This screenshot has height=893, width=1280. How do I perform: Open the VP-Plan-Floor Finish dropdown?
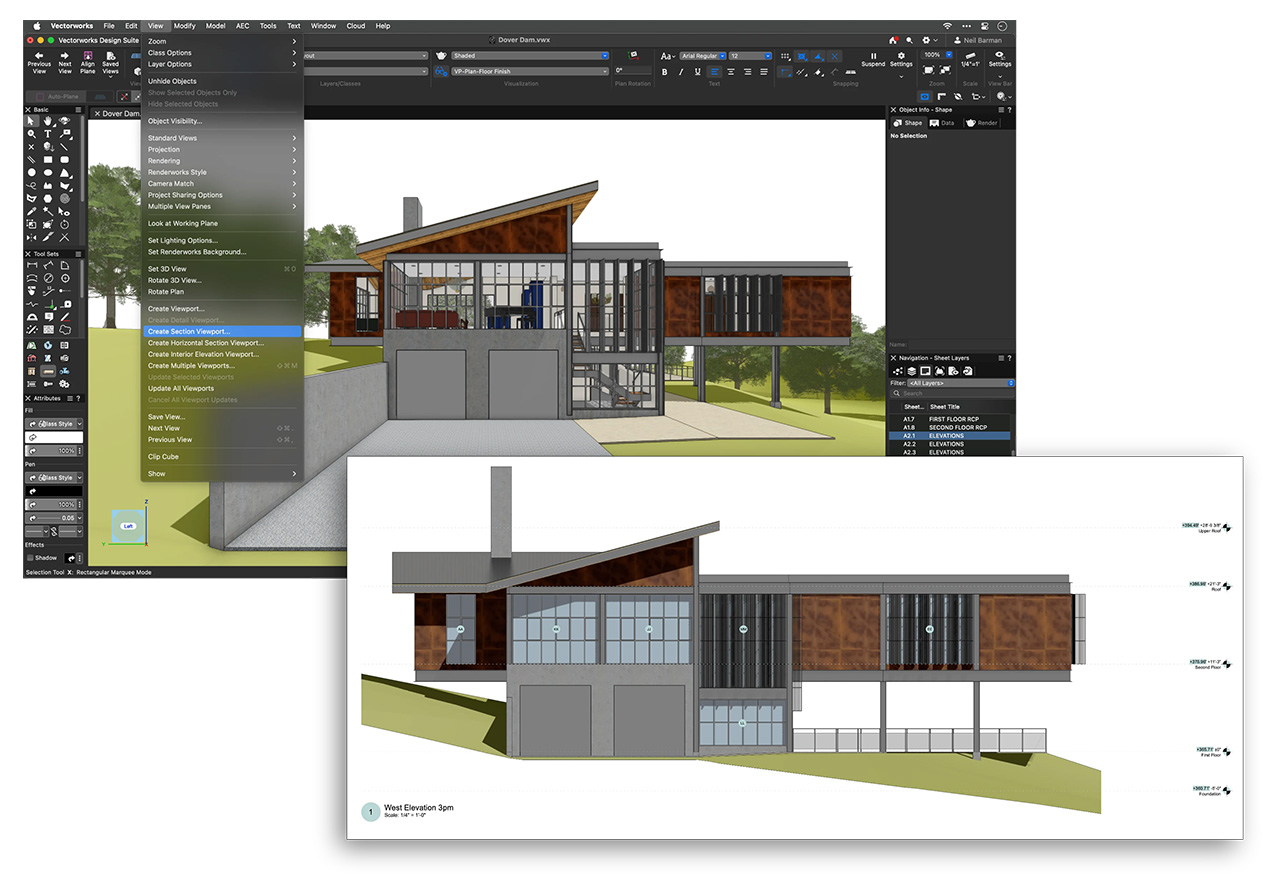pyautogui.click(x=529, y=71)
